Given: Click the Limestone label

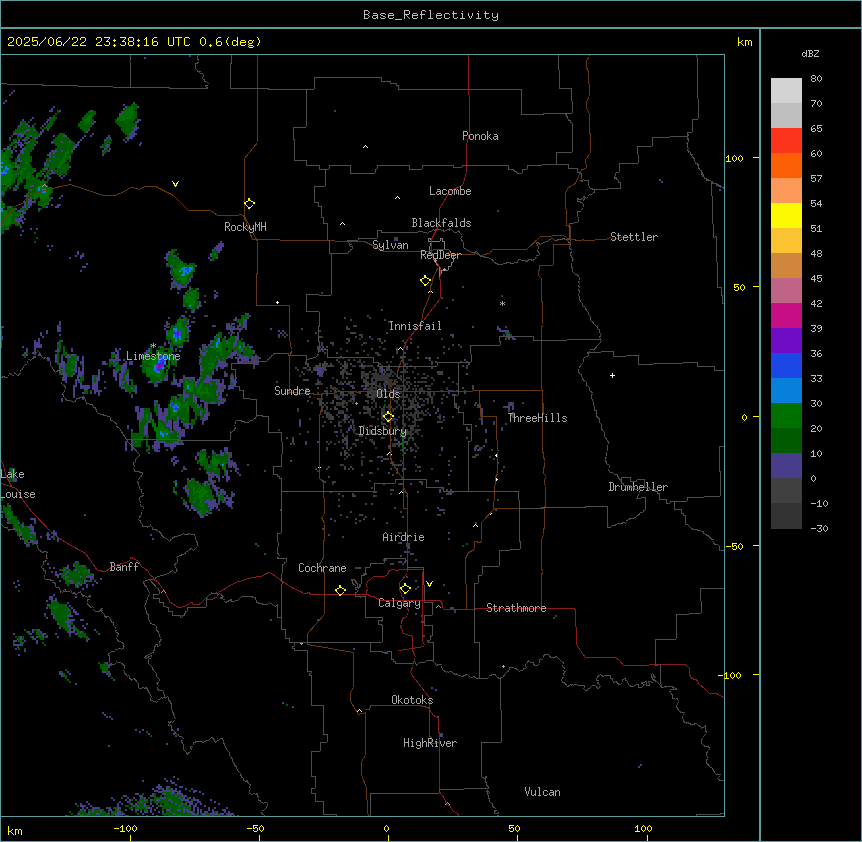Looking at the screenshot, I should click(153, 356).
